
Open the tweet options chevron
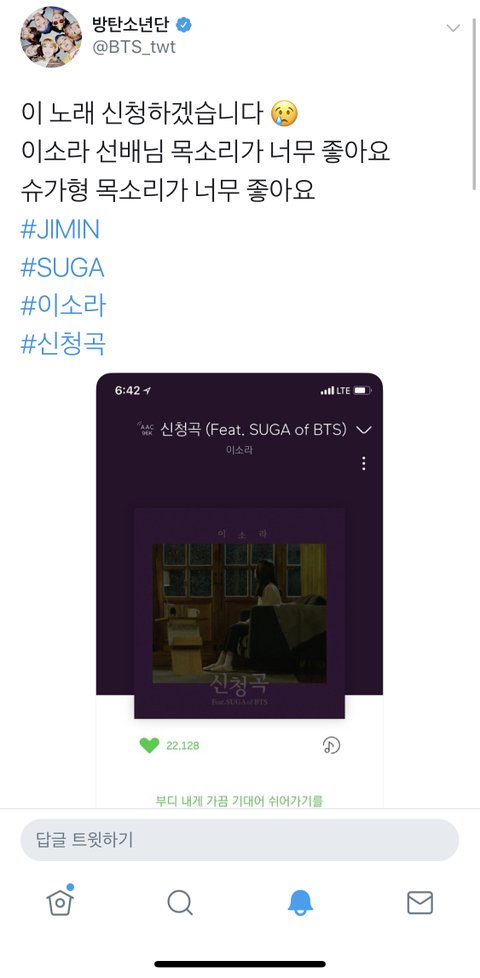(453, 28)
